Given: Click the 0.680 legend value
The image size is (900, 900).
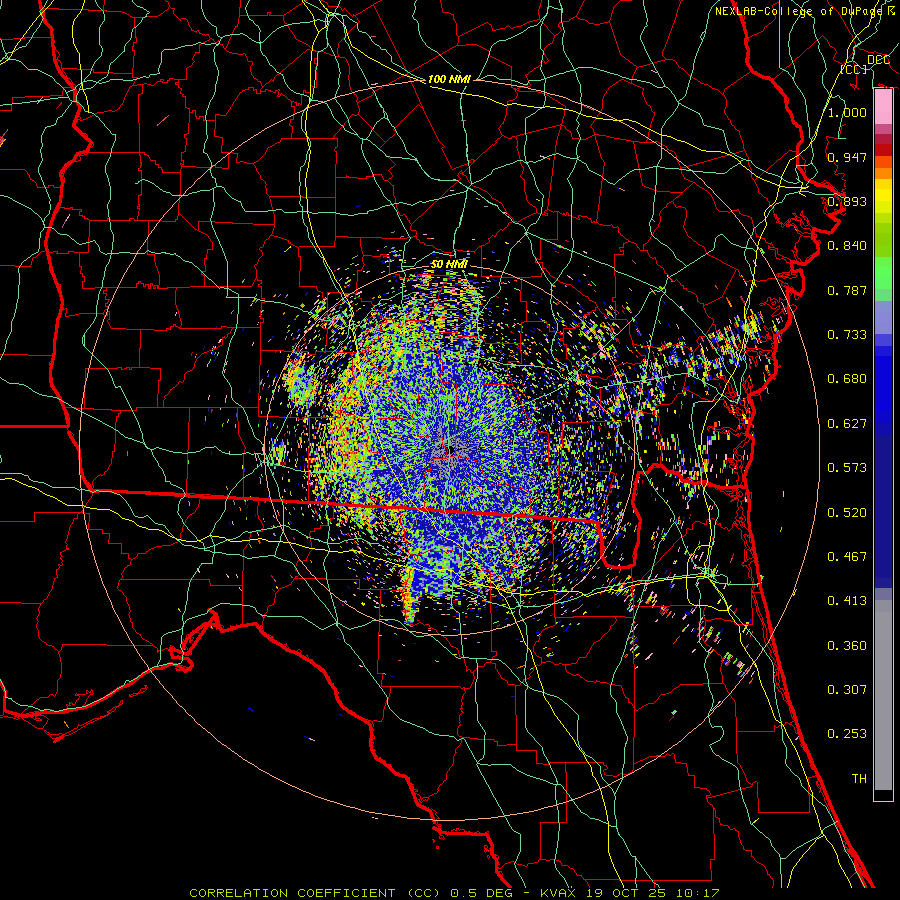Looking at the screenshot, I should (x=847, y=379).
